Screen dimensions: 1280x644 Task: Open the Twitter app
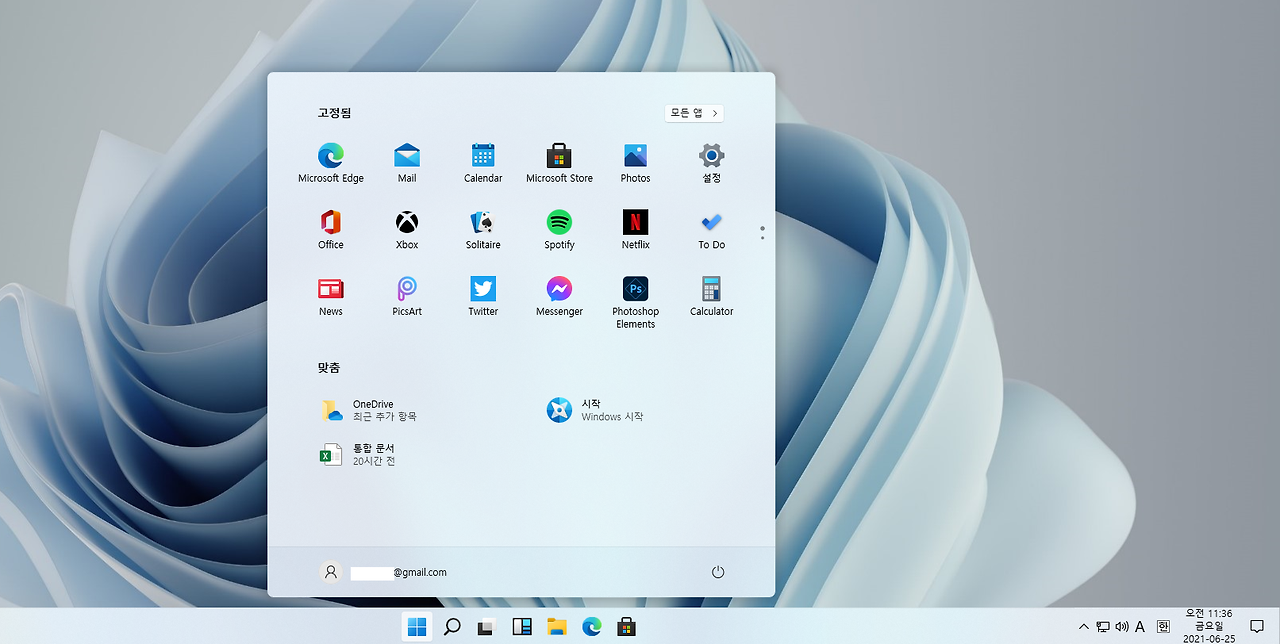(483, 297)
